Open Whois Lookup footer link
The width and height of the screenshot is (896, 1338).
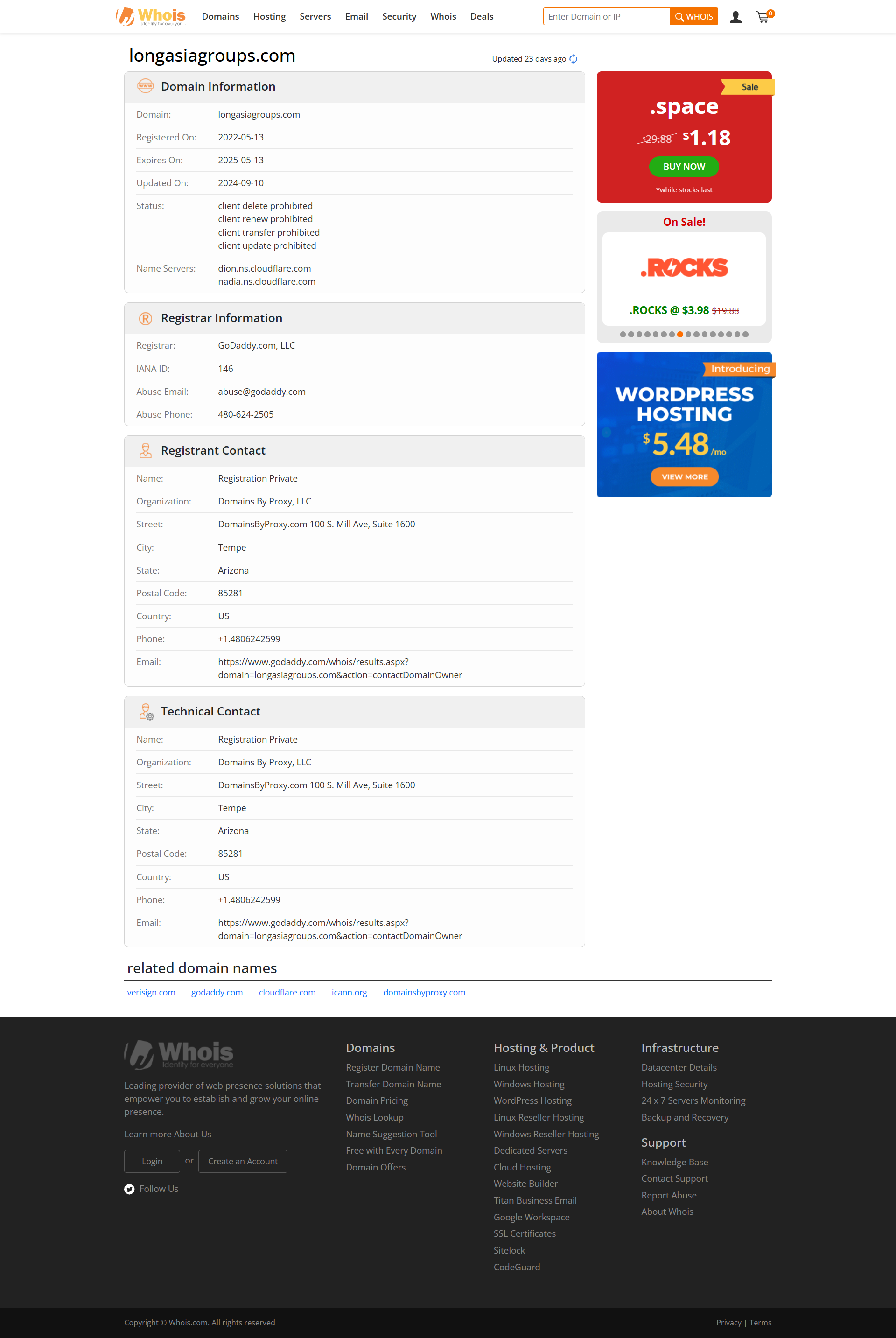coord(375,1117)
